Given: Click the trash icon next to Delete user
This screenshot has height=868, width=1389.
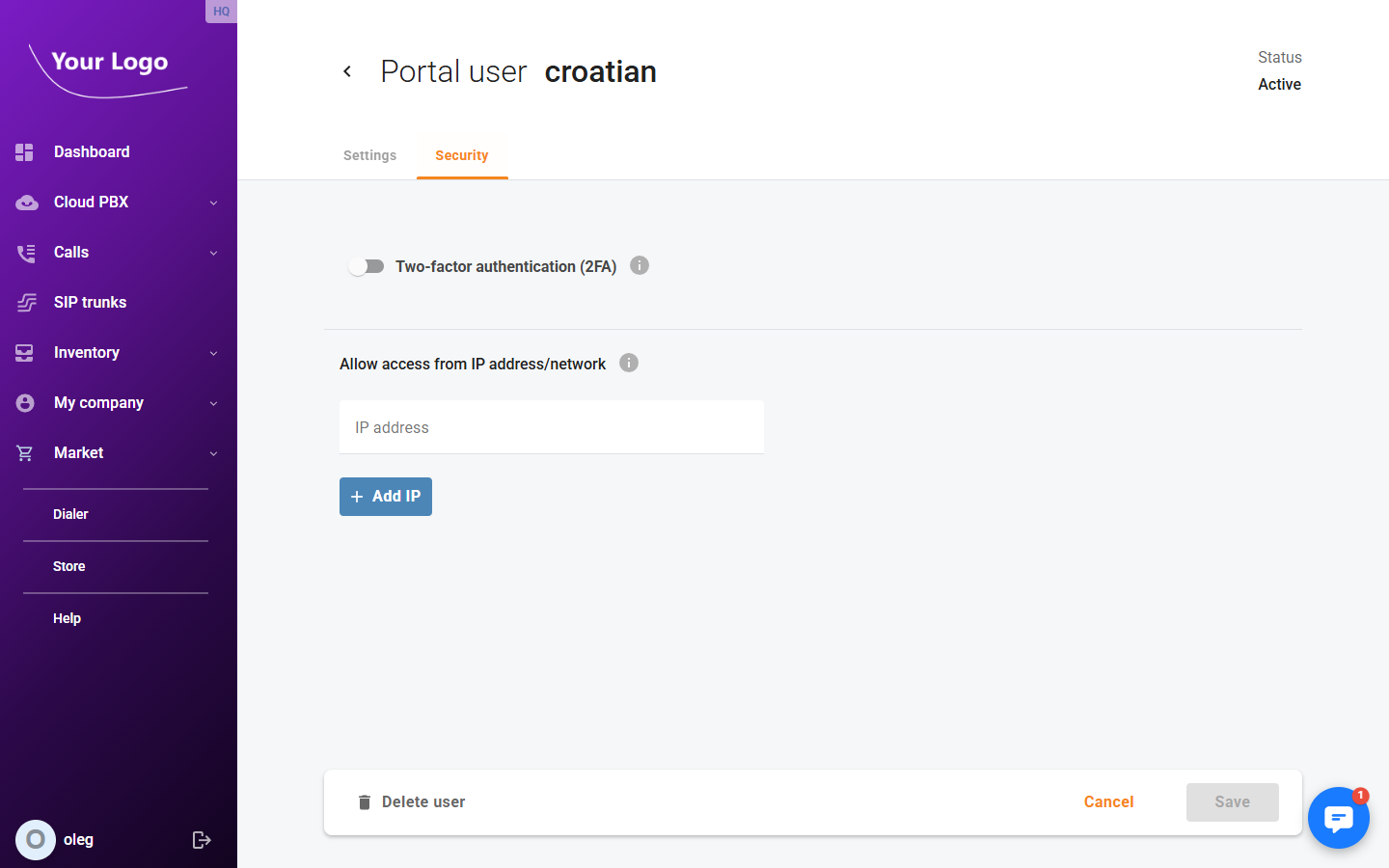Looking at the screenshot, I should coord(364,801).
